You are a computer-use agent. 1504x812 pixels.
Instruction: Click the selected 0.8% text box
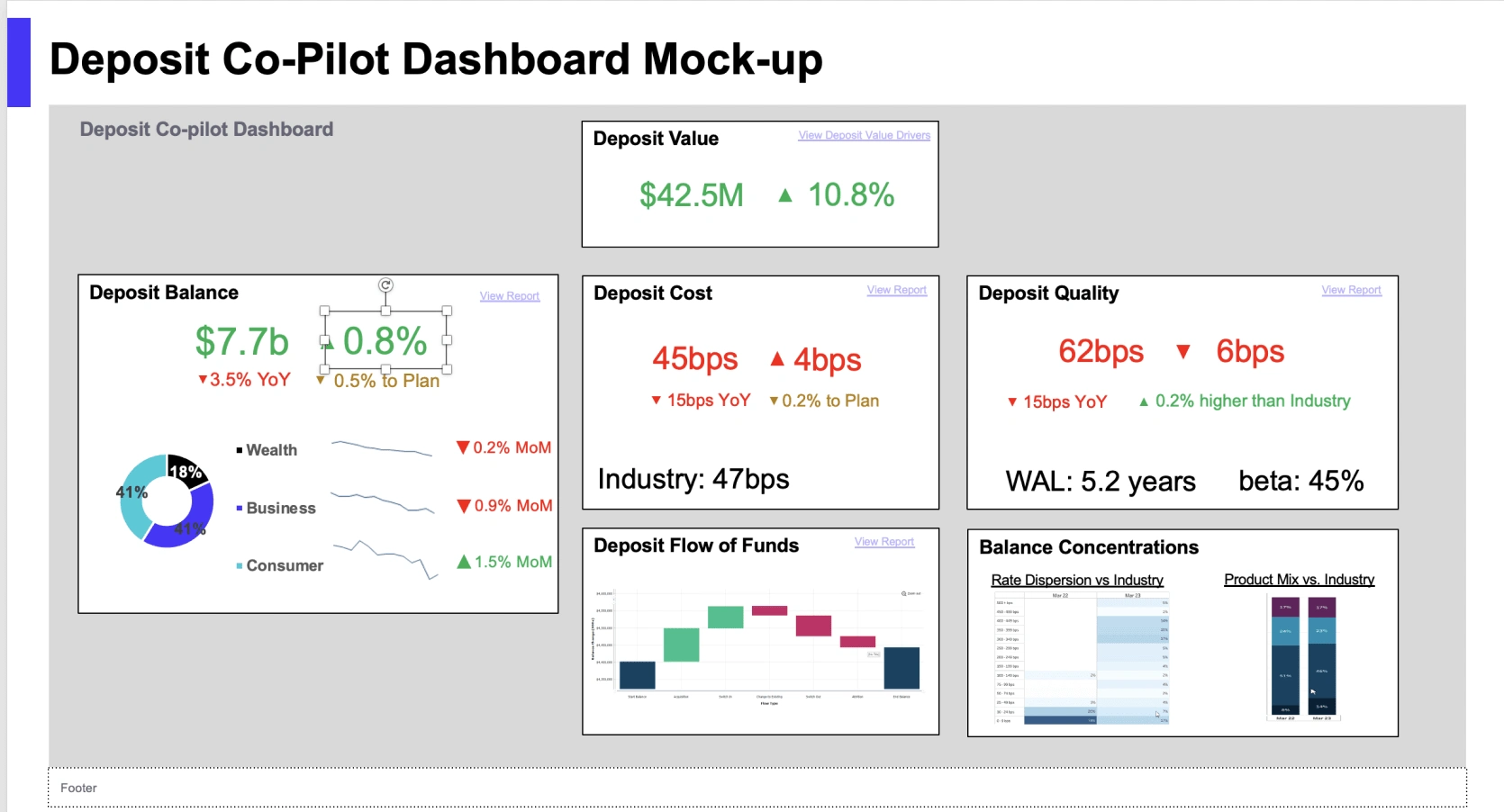(x=385, y=341)
